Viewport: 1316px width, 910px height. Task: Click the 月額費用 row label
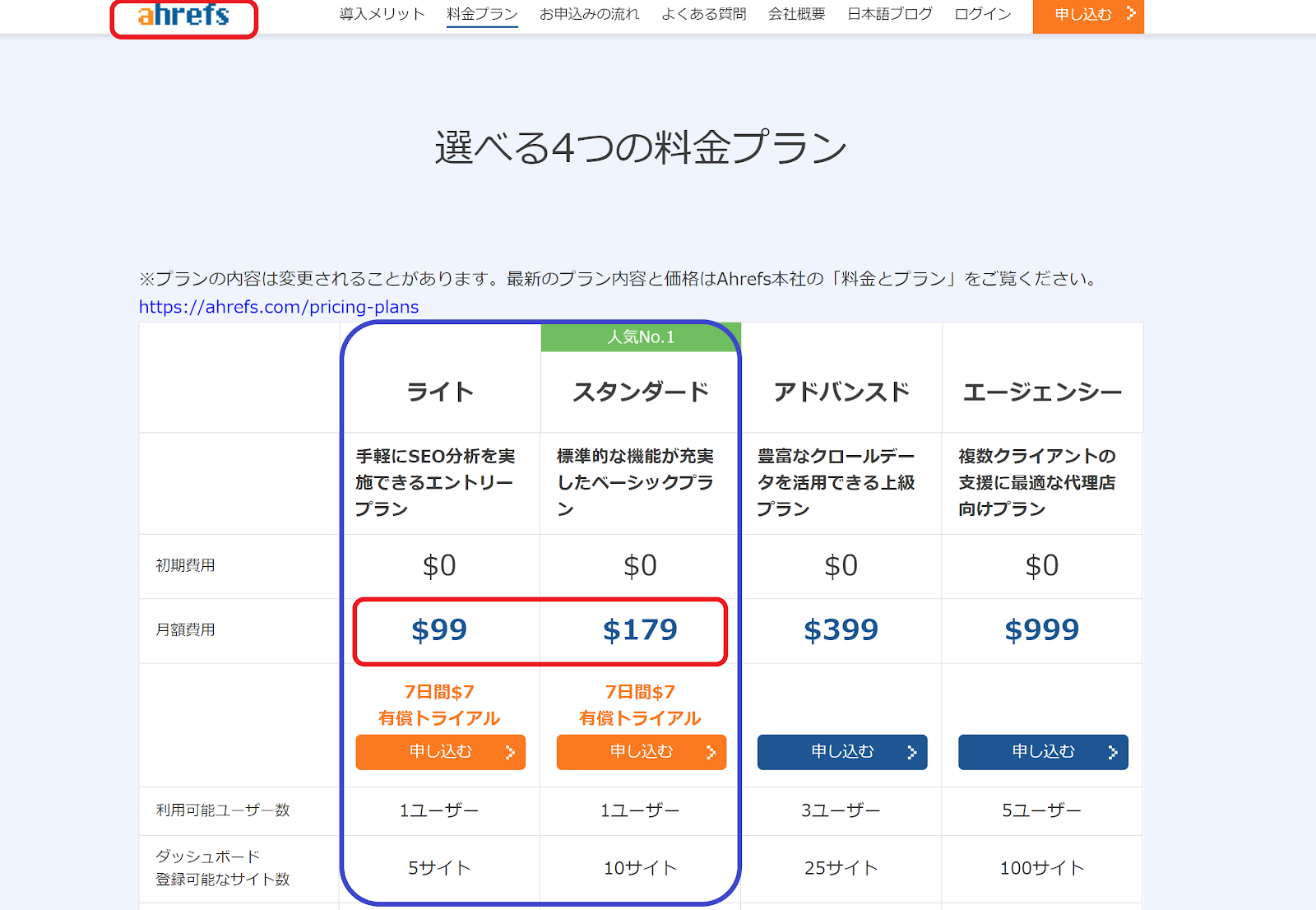(x=186, y=629)
